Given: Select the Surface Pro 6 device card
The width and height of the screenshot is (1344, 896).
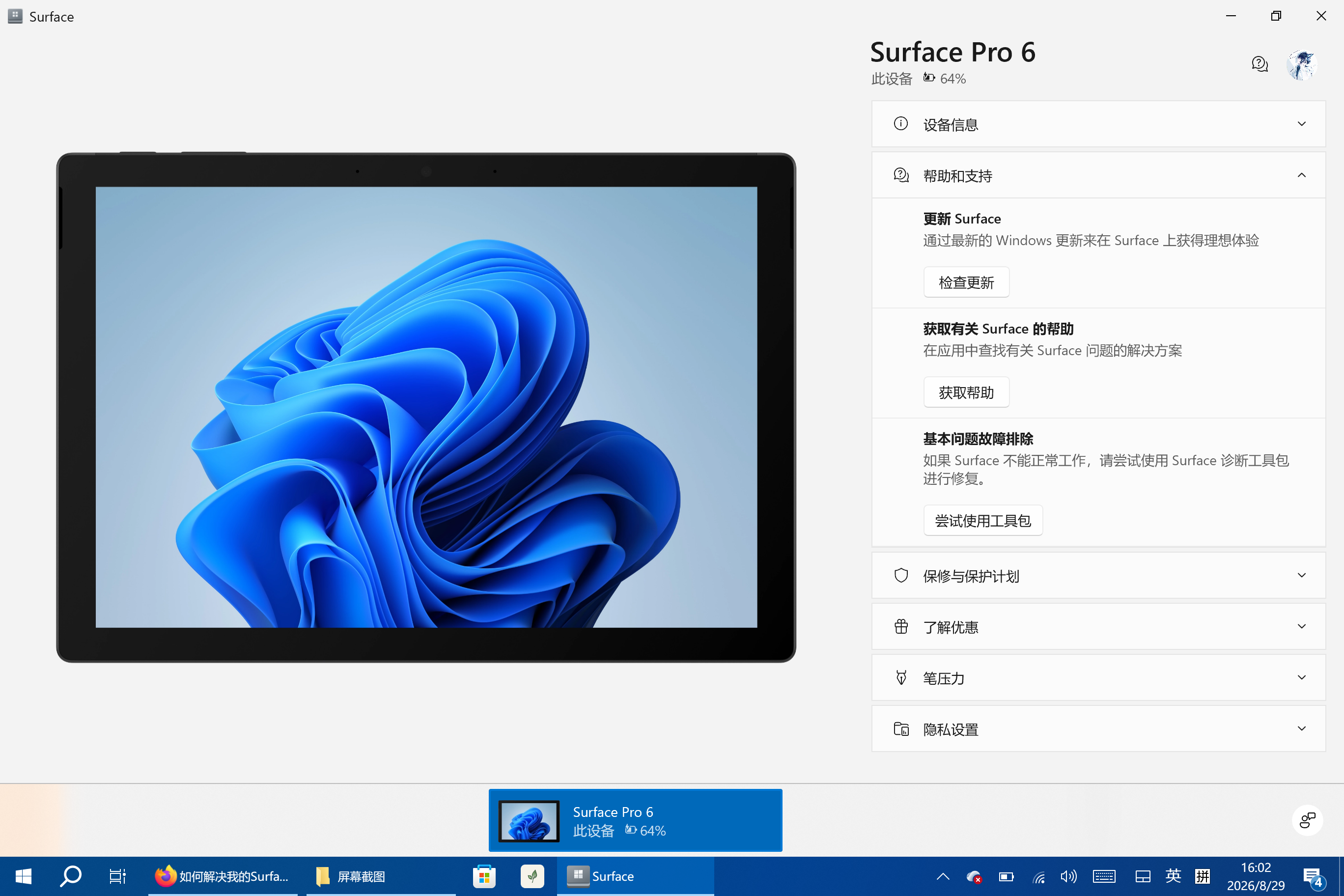Looking at the screenshot, I should [x=635, y=820].
